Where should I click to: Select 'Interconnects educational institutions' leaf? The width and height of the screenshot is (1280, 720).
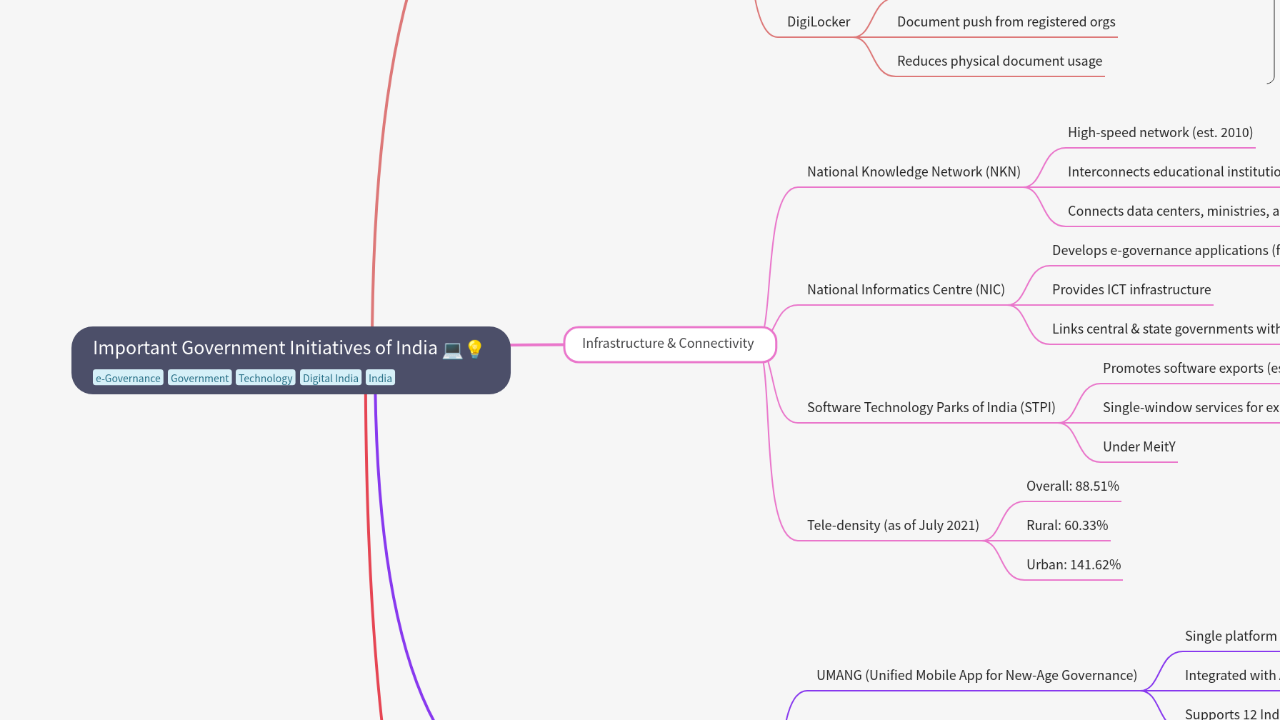click(1173, 172)
